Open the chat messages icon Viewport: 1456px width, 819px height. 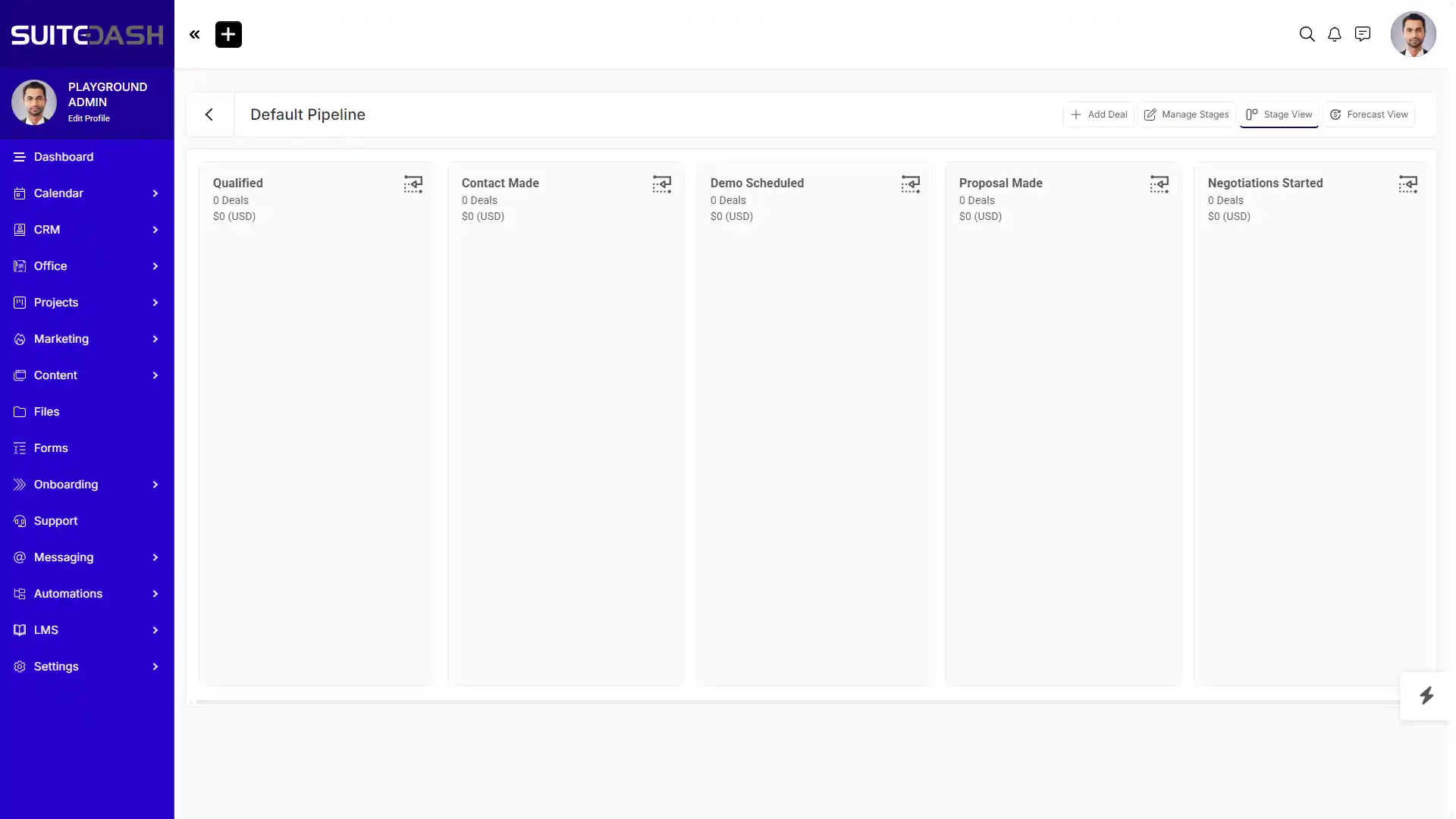(x=1363, y=34)
